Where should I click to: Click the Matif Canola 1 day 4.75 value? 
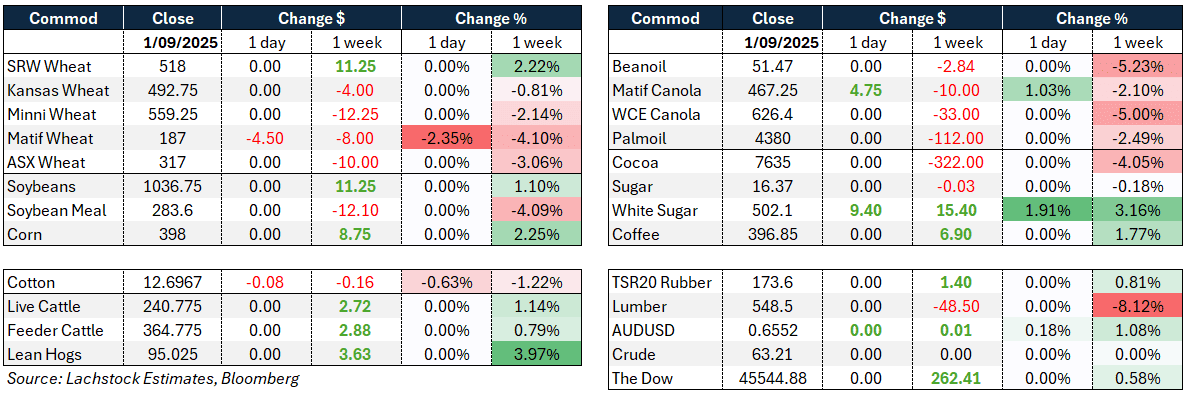pyautogui.click(x=868, y=91)
